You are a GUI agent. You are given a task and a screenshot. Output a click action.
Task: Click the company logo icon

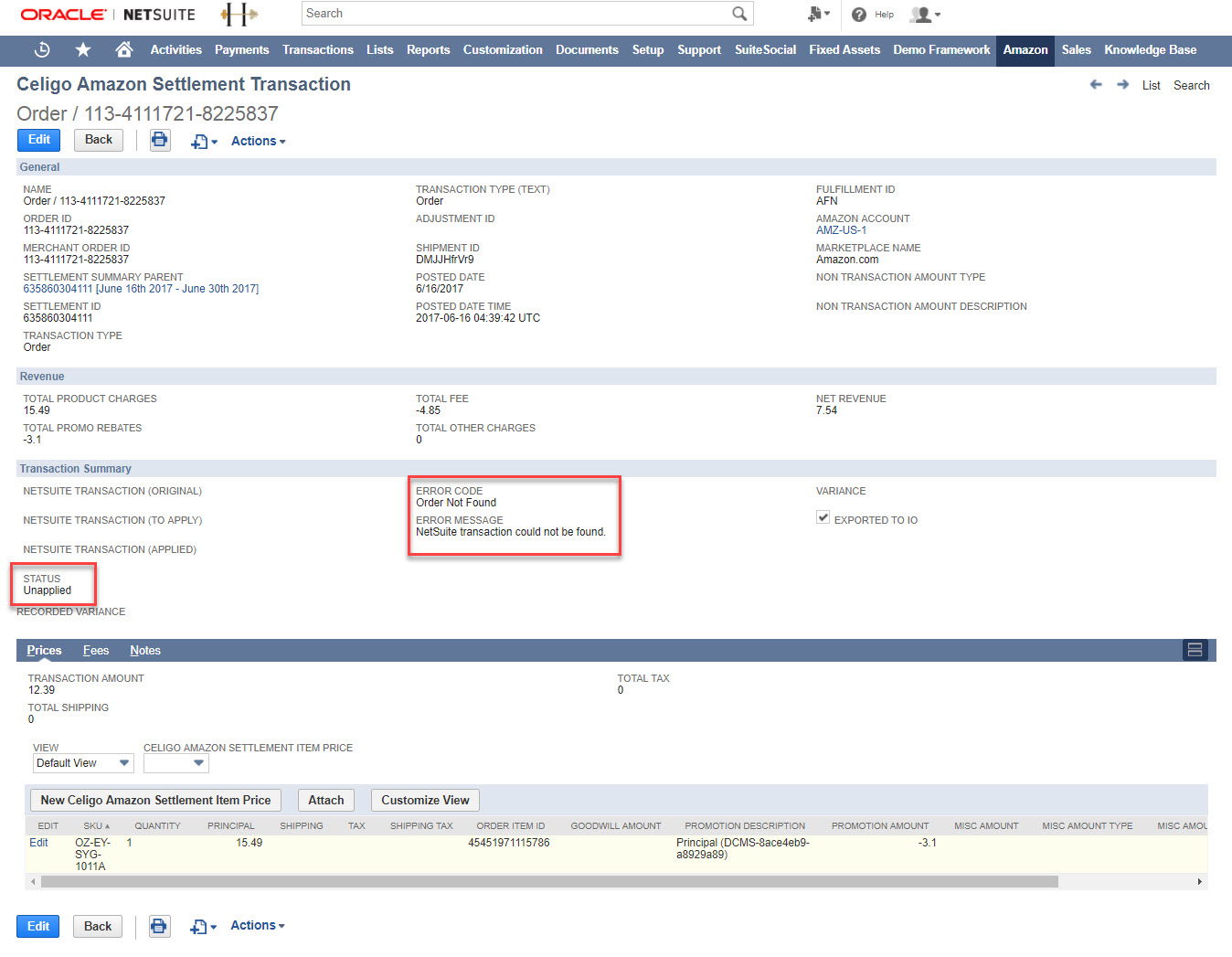[x=239, y=14]
